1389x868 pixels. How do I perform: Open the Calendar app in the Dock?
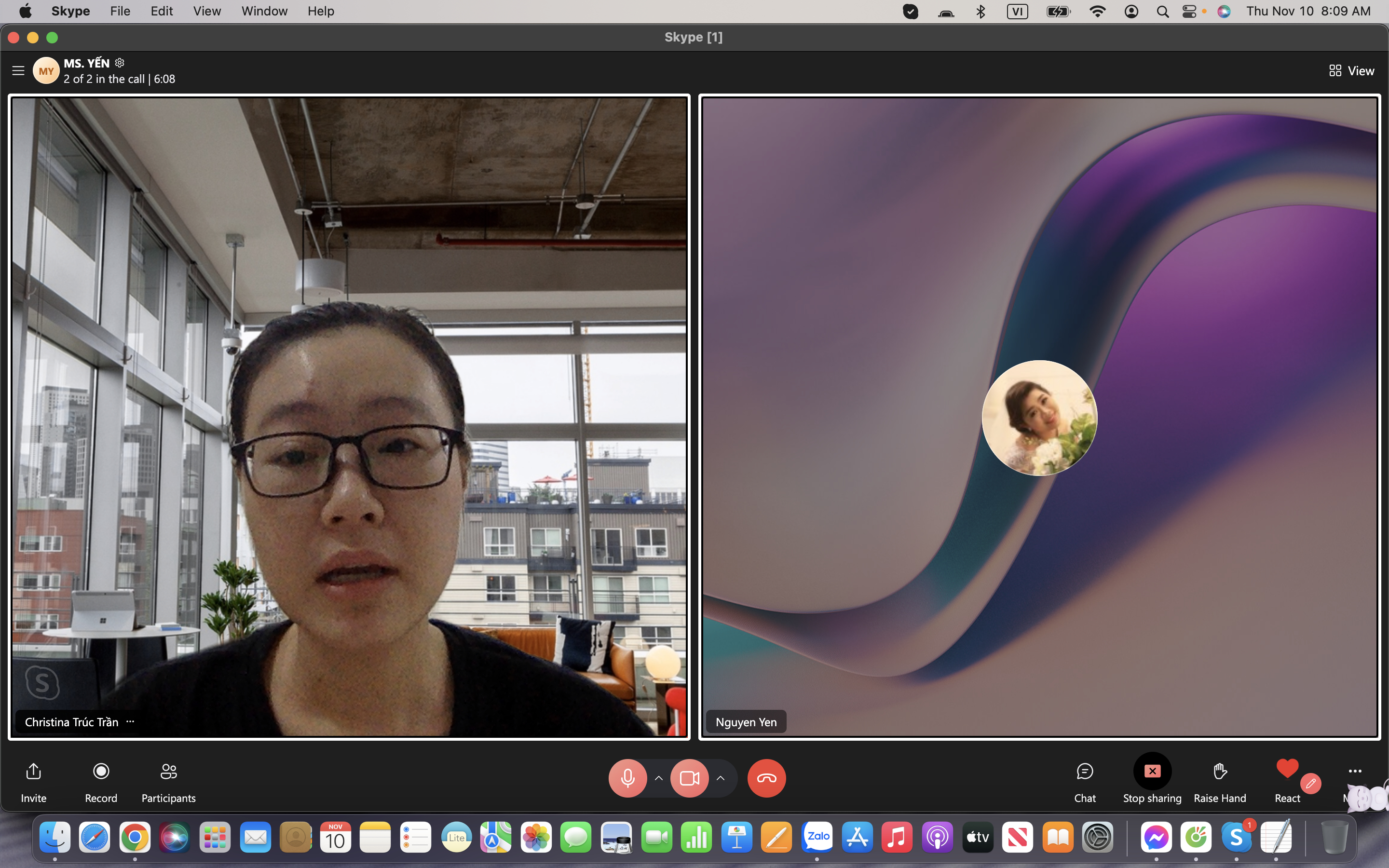[x=336, y=838]
